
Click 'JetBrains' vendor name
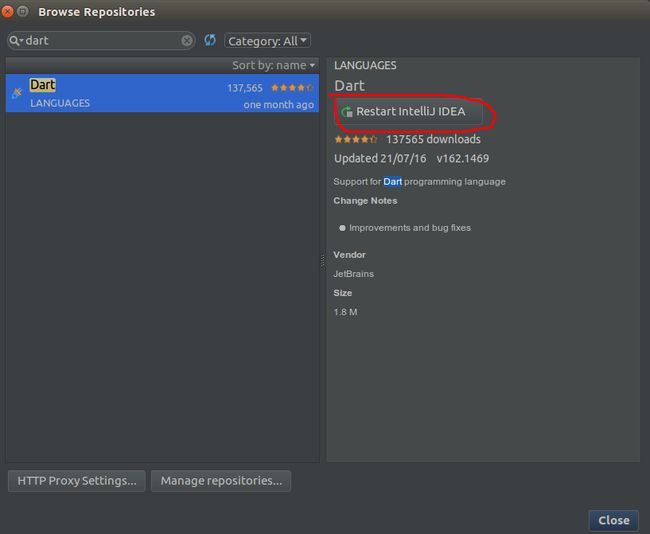point(354,274)
